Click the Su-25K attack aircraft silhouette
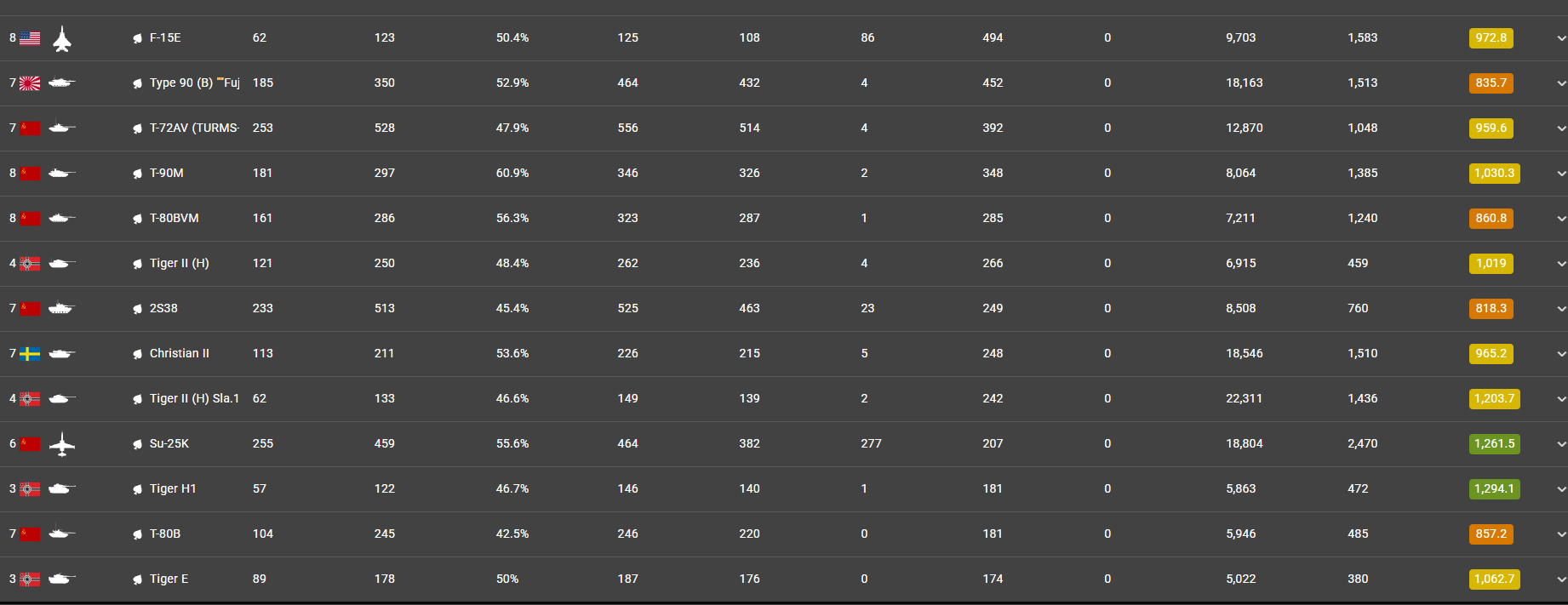This screenshot has height=605, width=1568. coord(61,444)
